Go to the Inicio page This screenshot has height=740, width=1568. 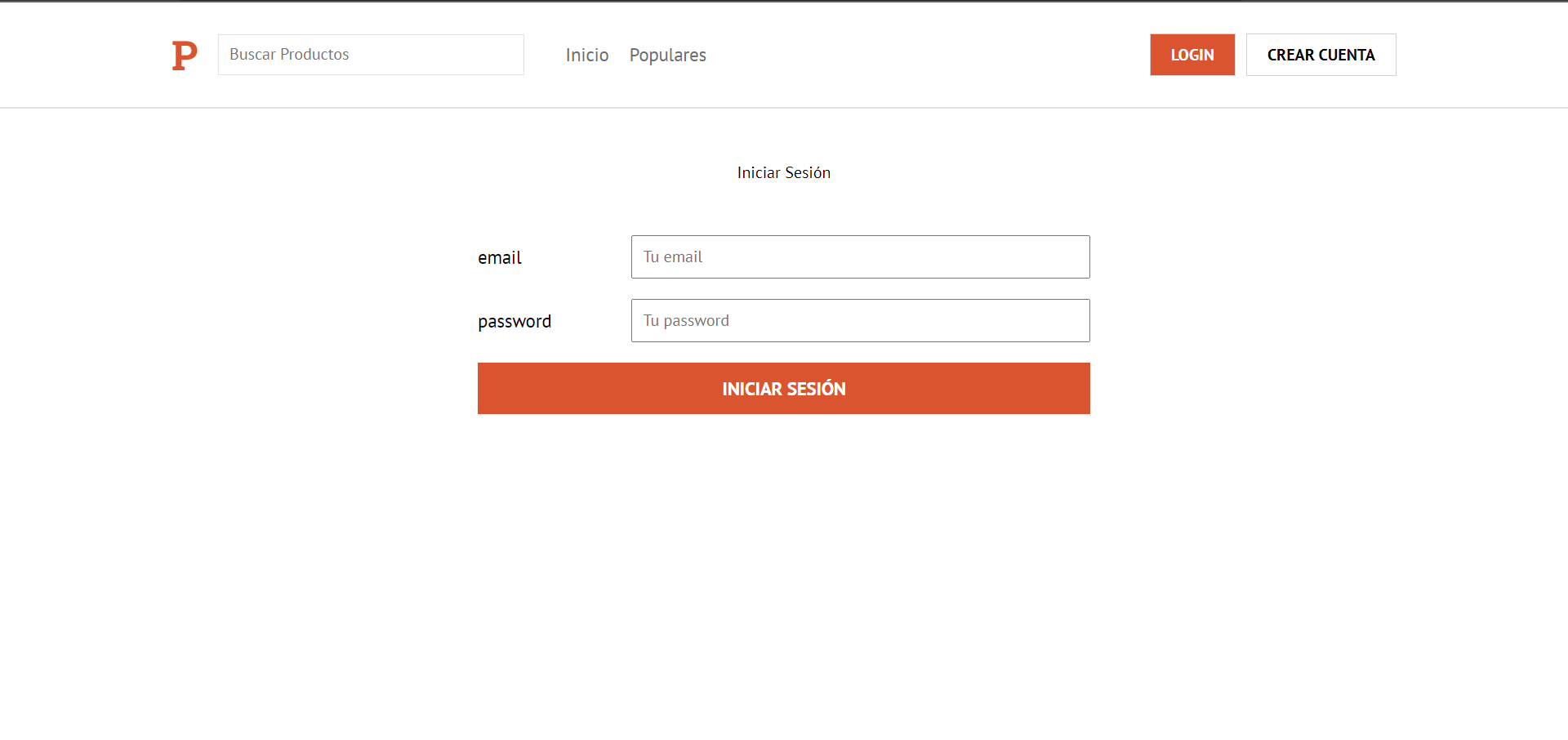[x=587, y=55]
